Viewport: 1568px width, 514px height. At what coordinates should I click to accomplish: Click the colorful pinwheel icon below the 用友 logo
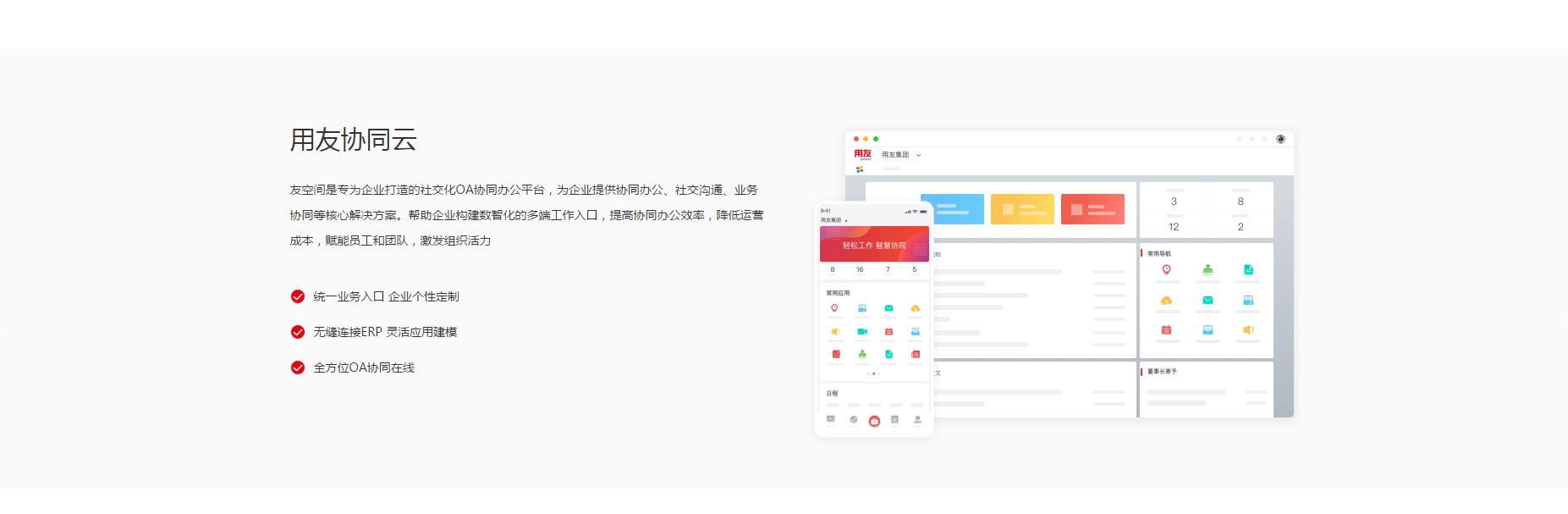click(860, 169)
